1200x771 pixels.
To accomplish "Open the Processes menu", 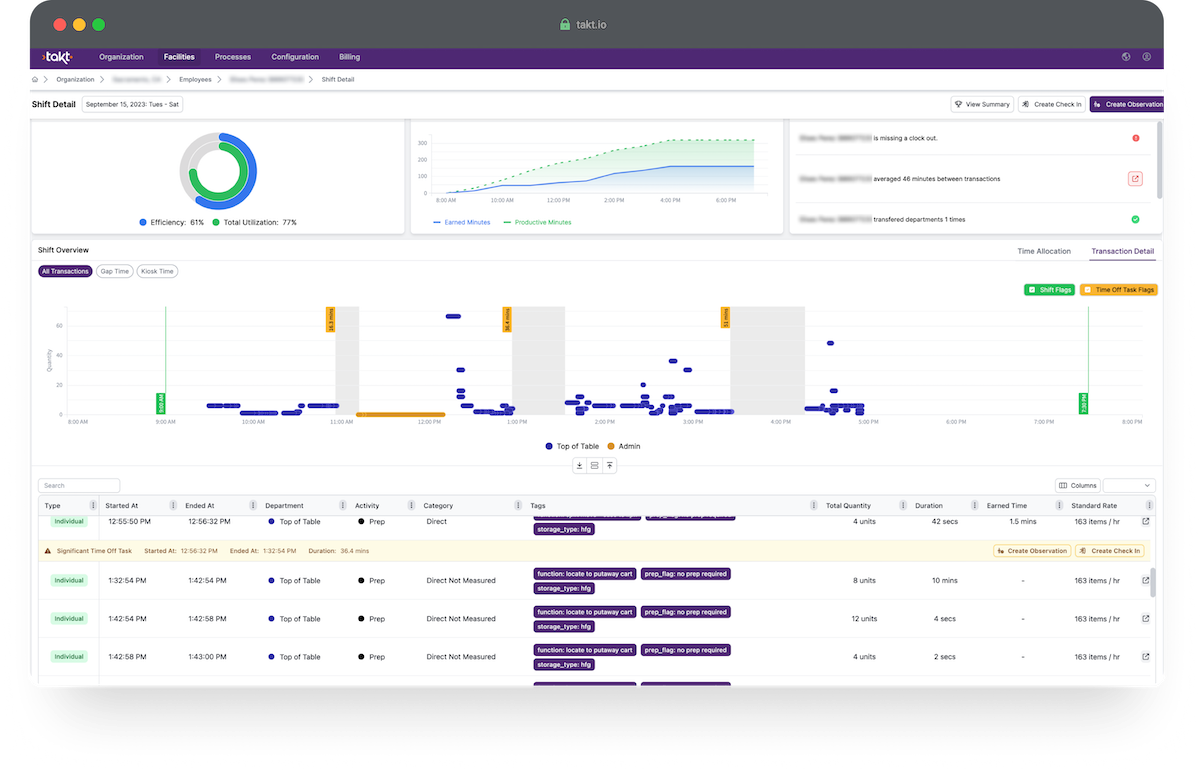I will pyautogui.click(x=233, y=57).
